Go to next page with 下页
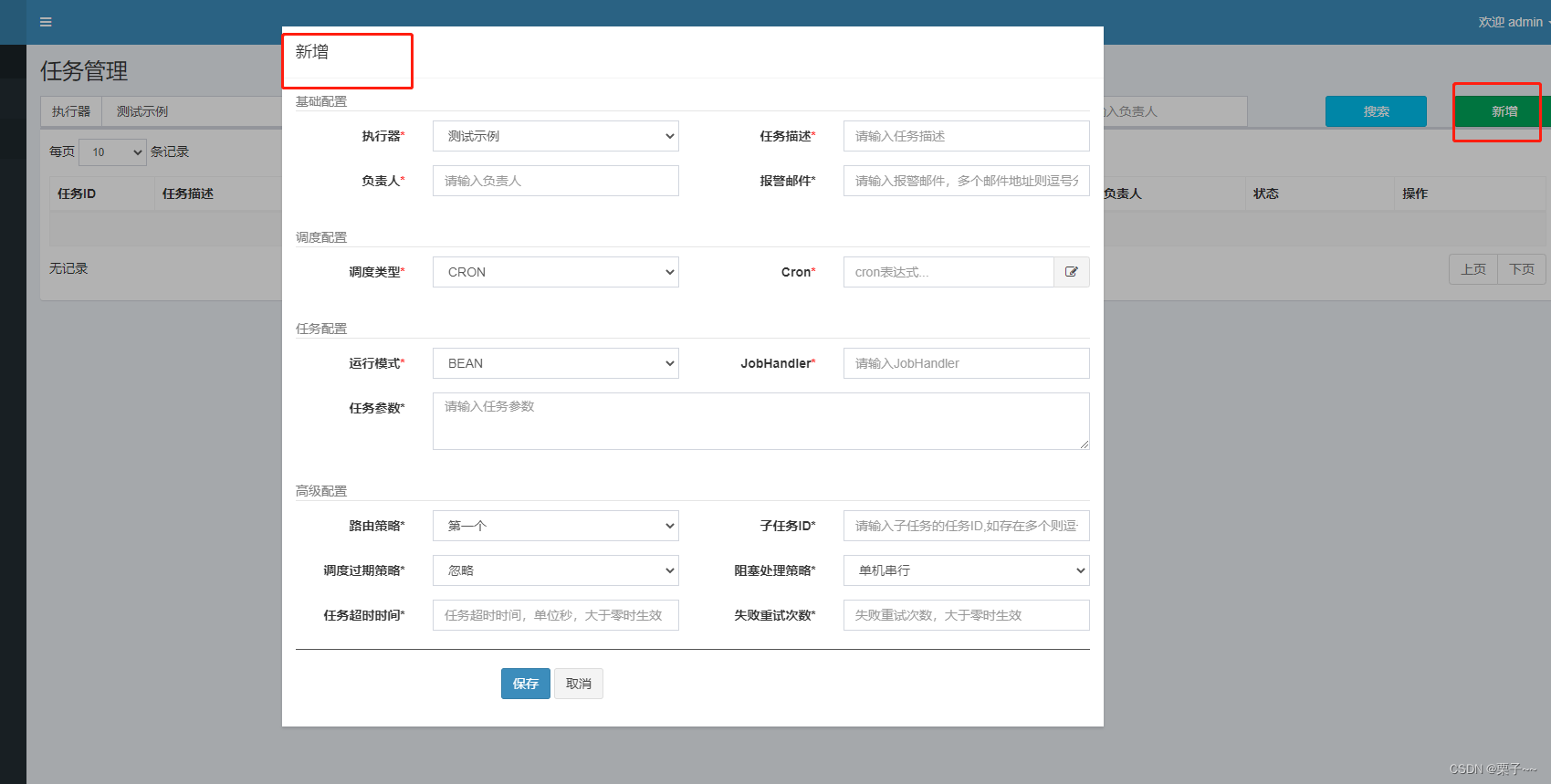 pyautogui.click(x=1522, y=269)
